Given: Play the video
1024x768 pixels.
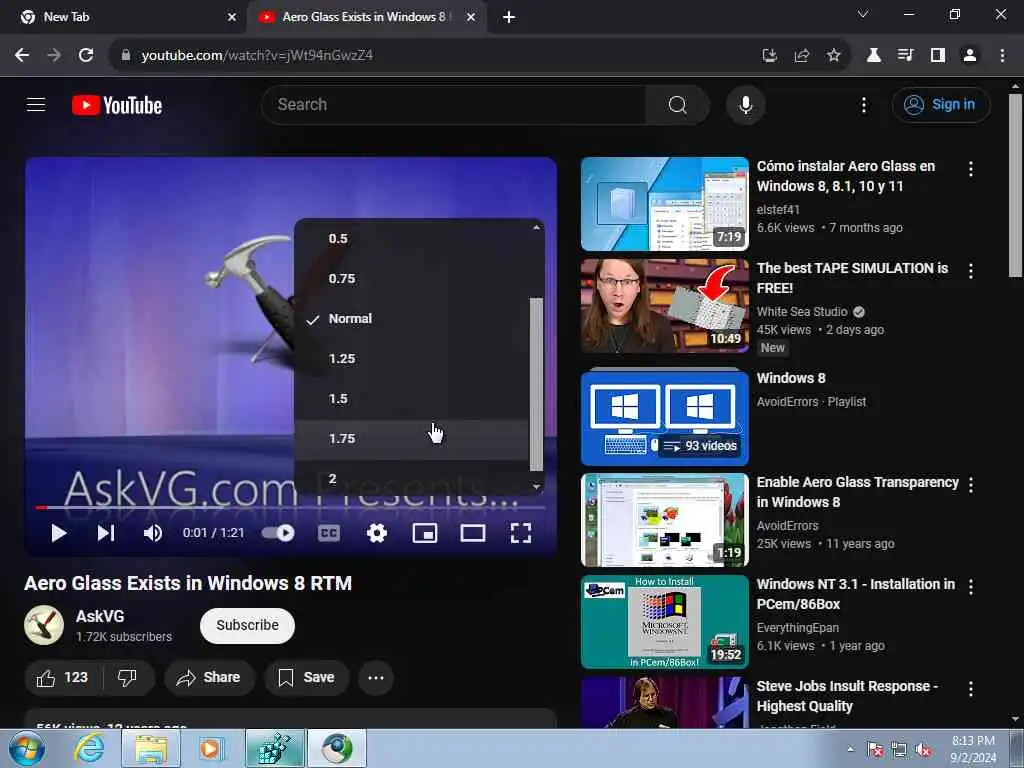Looking at the screenshot, I should coord(59,533).
